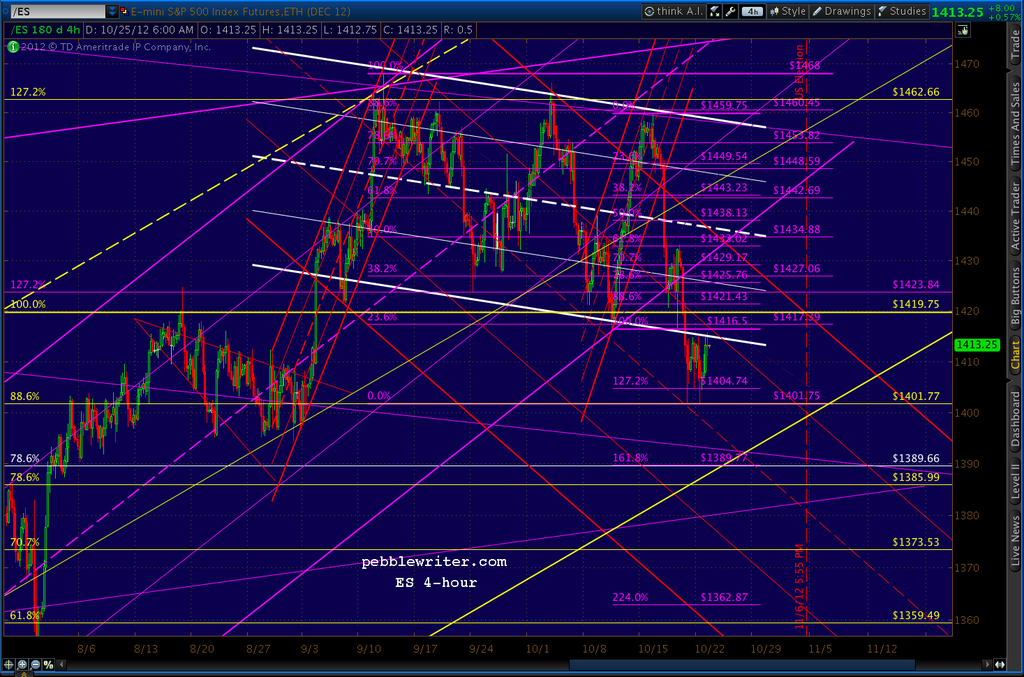This screenshot has height=677, width=1024.
Task: Open the chart settings wrench icon
Action: click(731, 11)
